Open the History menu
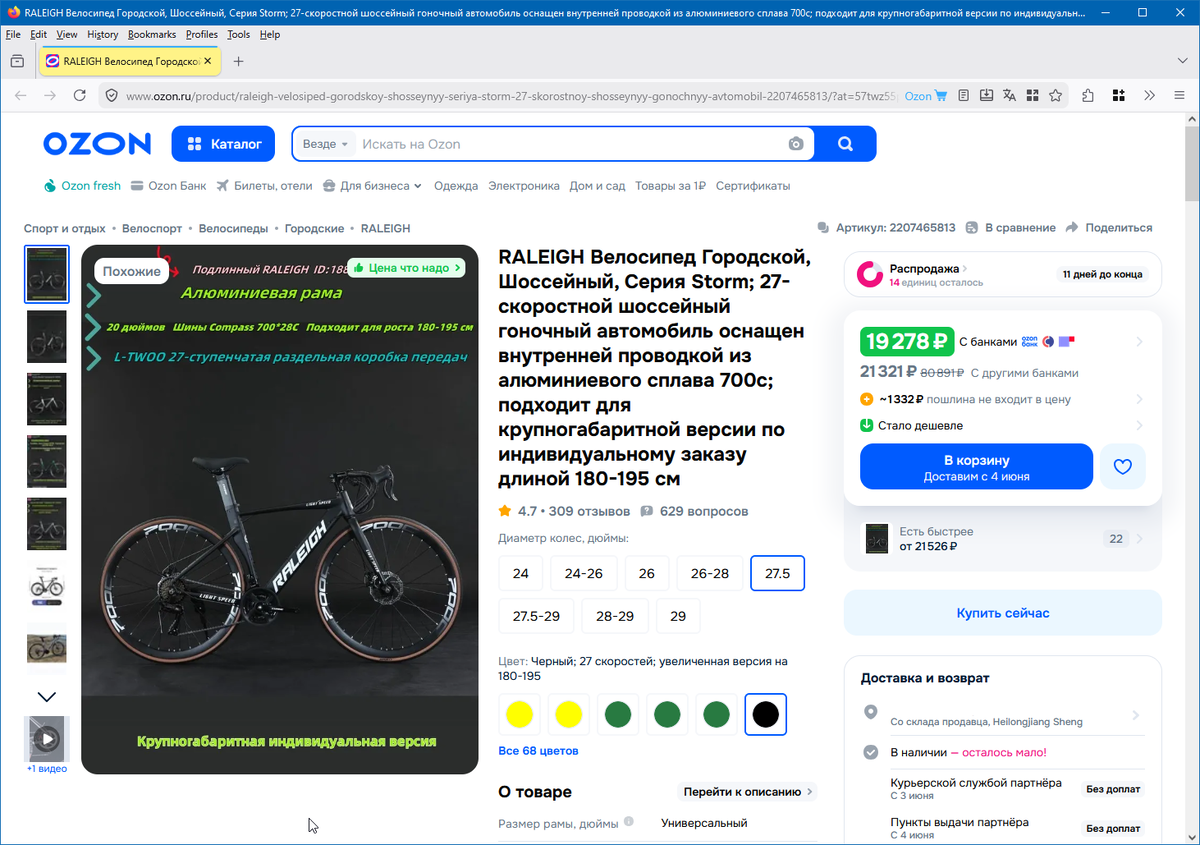Image resolution: width=1200 pixels, height=845 pixels. (102, 34)
